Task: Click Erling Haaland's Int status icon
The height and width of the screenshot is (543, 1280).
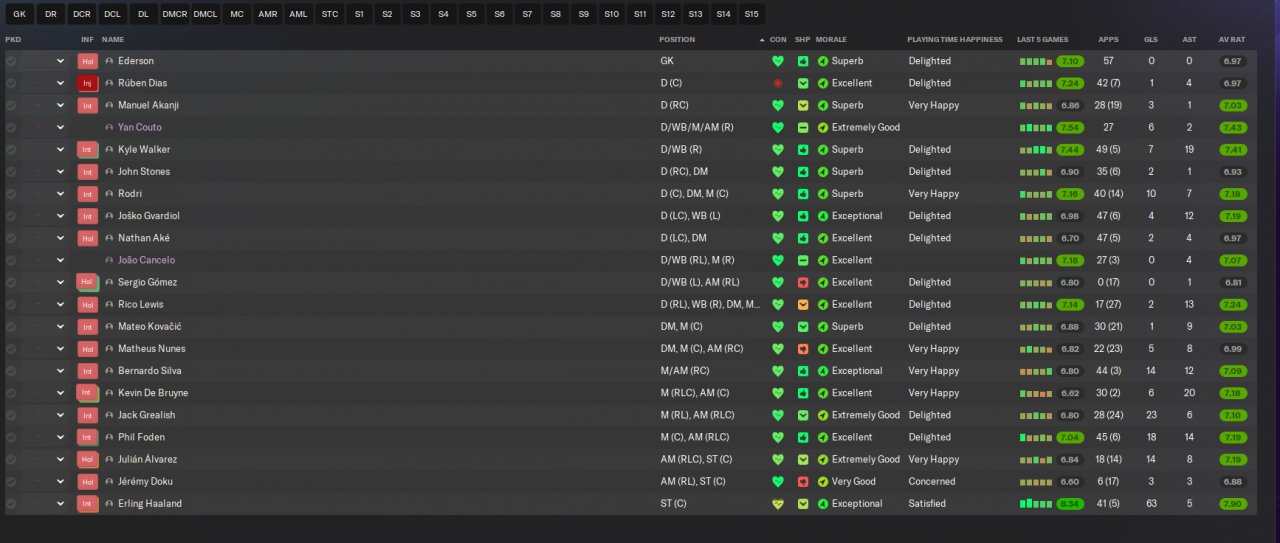Action: click(x=88, y=504)
